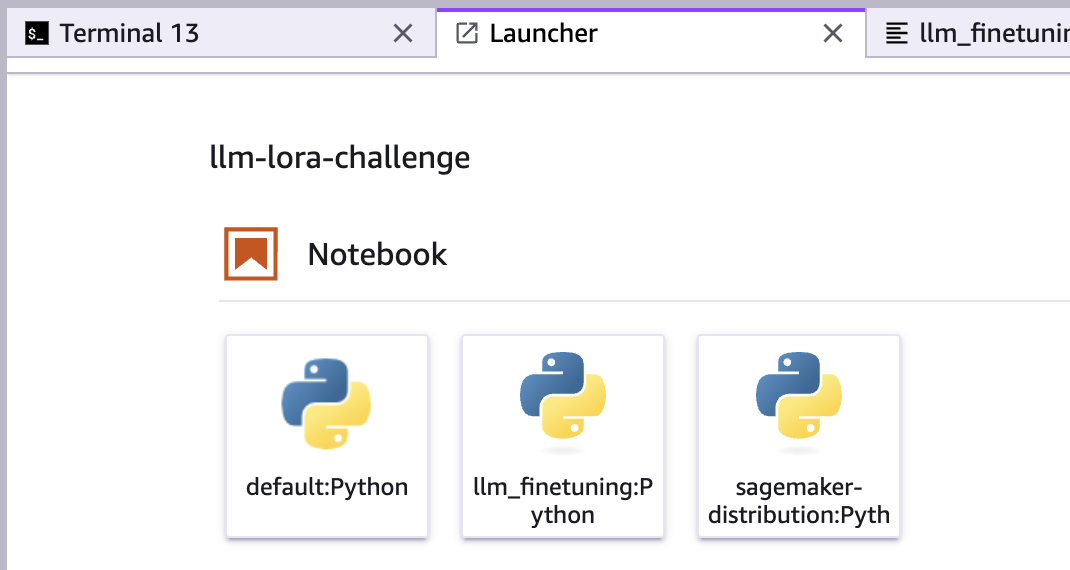This screenshot has height=570, width=1070.
Task: Click the text file icon on llm_finetuning tab
Action: [897, 33]
